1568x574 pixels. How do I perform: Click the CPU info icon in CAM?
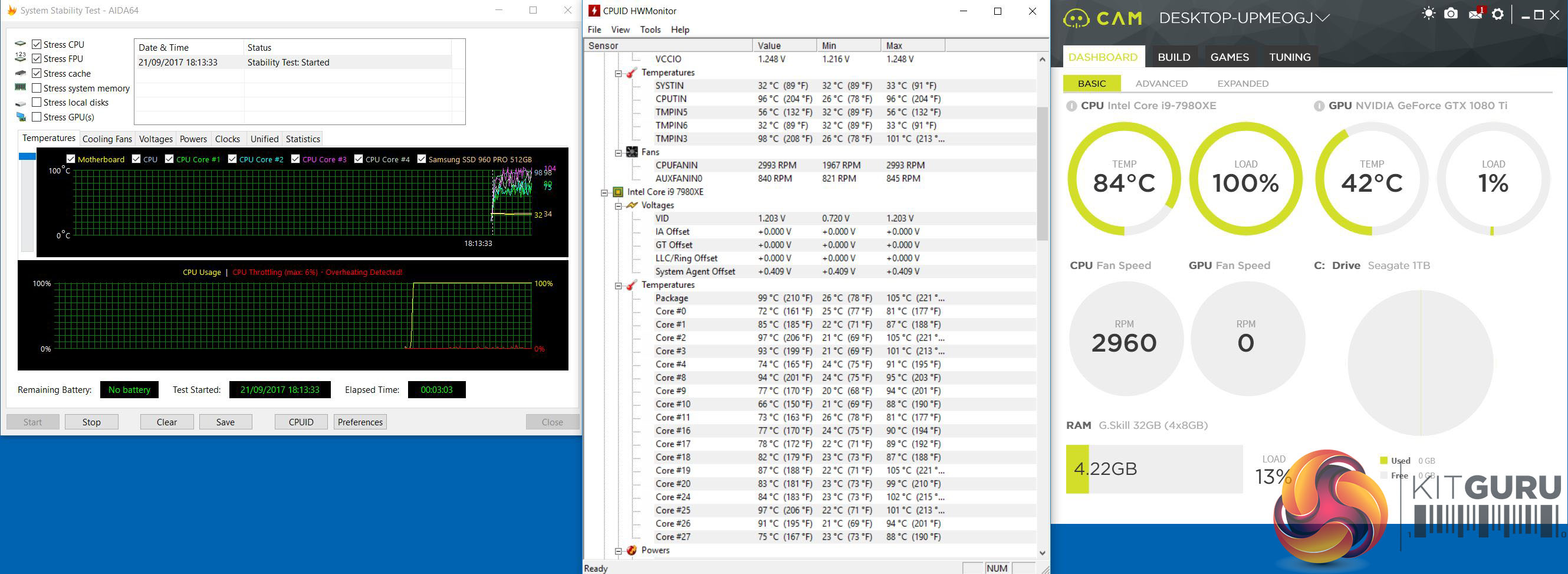point(1071,106)
